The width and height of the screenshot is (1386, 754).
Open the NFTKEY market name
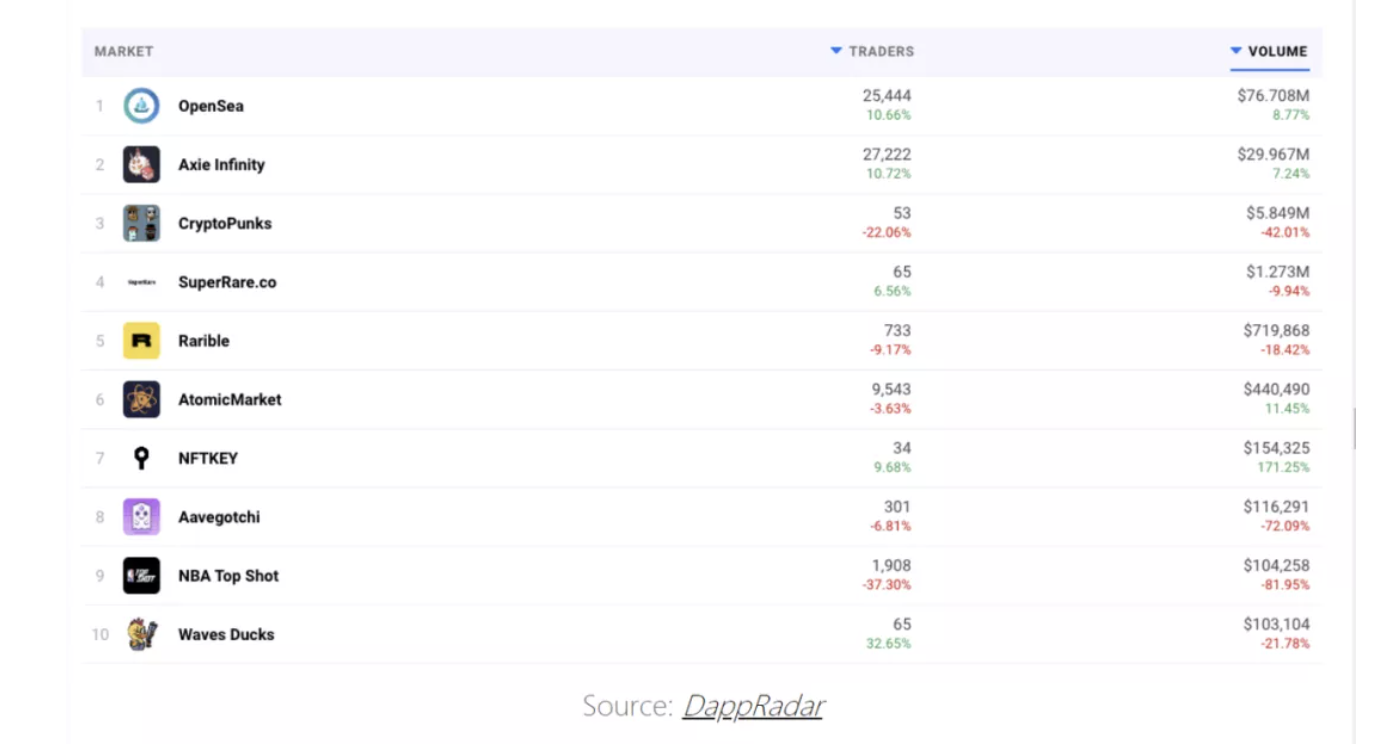click(x=208, y=459)
